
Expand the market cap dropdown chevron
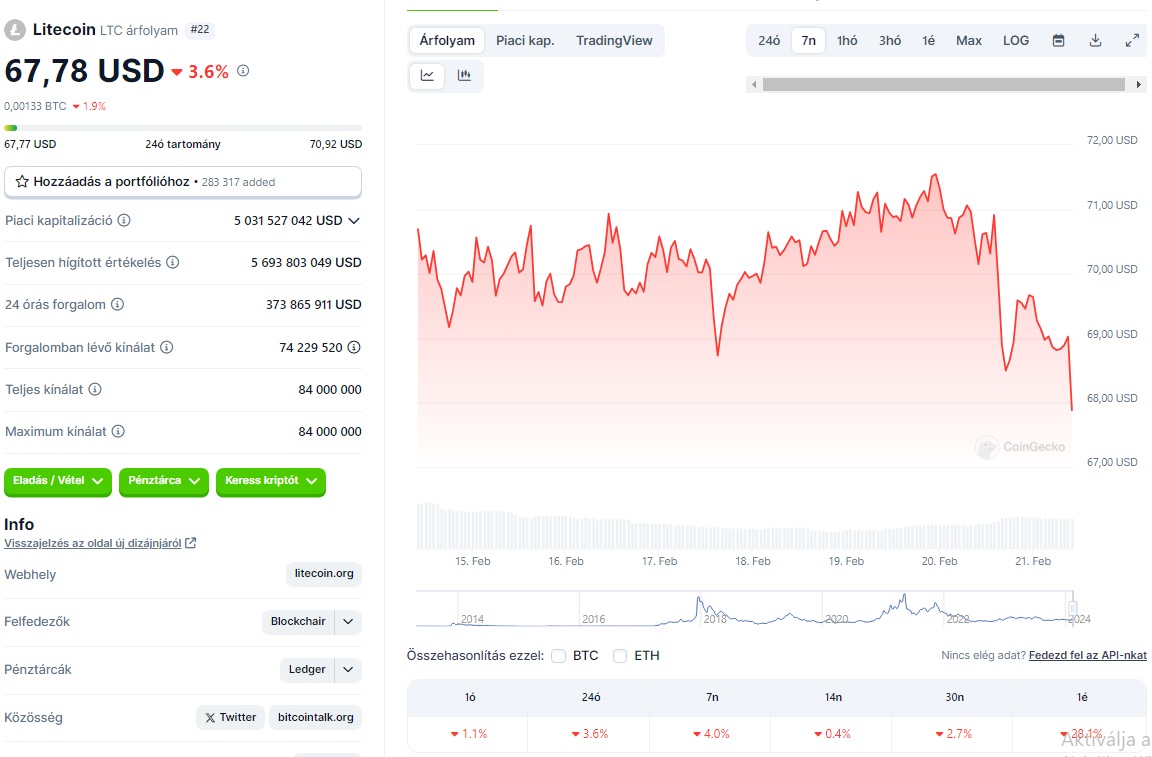pos(354,220)
